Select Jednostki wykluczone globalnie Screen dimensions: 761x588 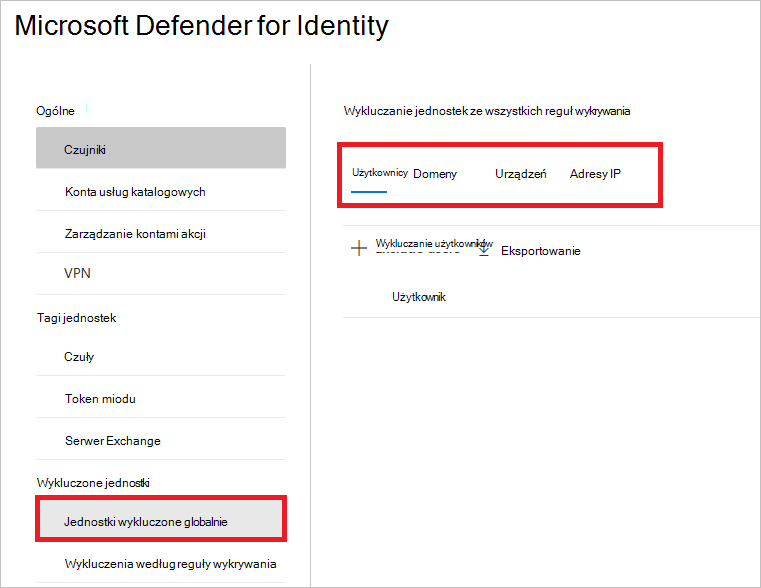161,519
